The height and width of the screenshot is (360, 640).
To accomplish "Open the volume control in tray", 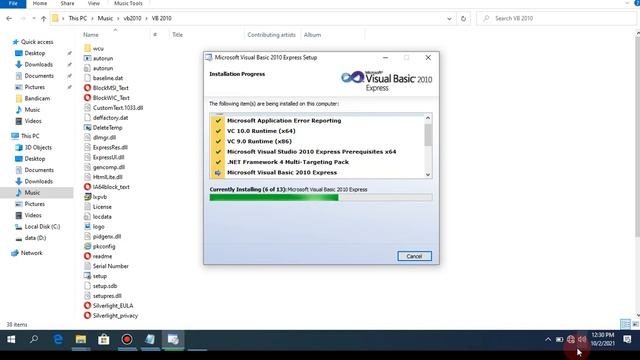I will coord(582,340).
